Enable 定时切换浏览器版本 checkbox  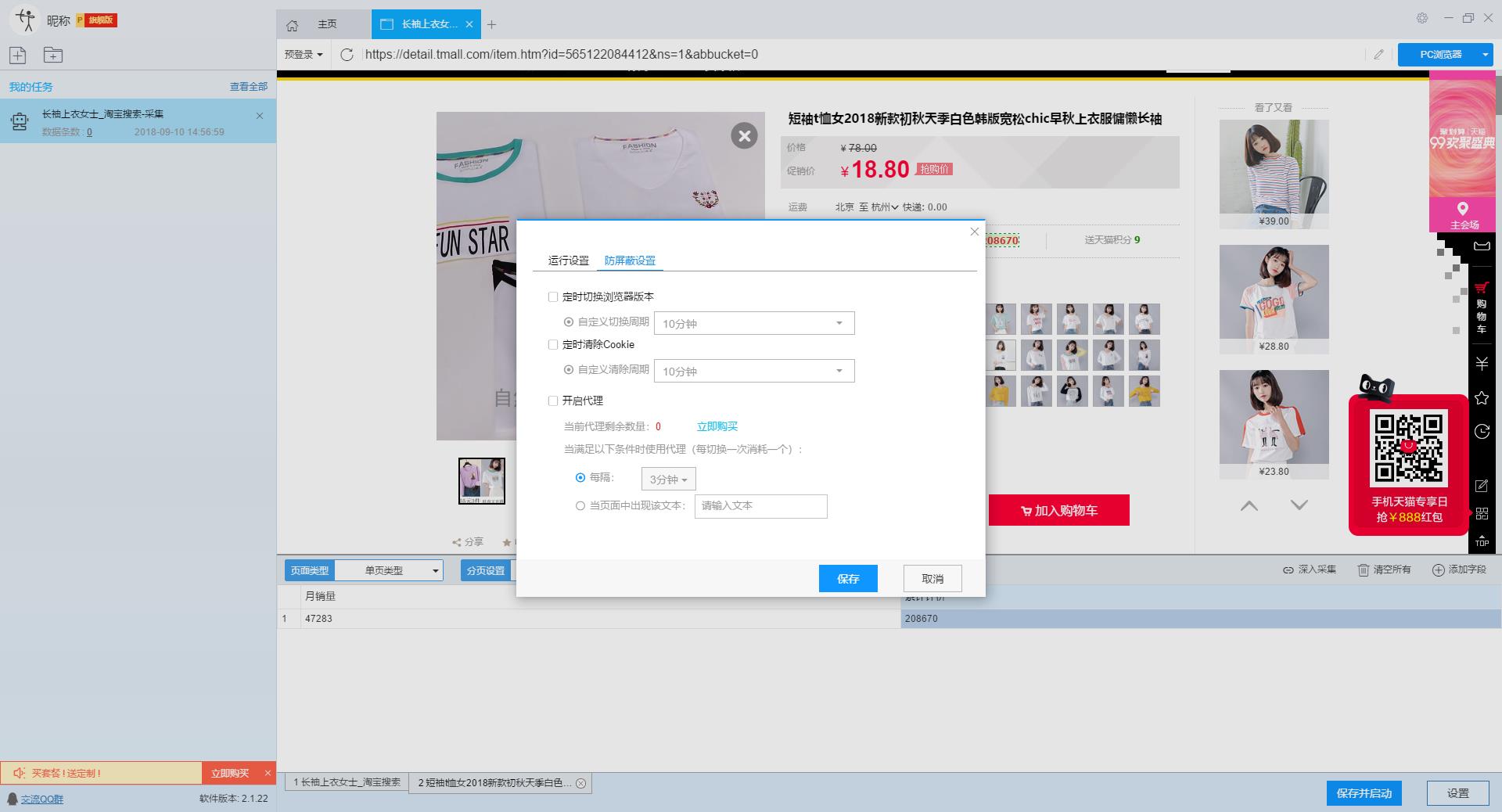(553, 297)
